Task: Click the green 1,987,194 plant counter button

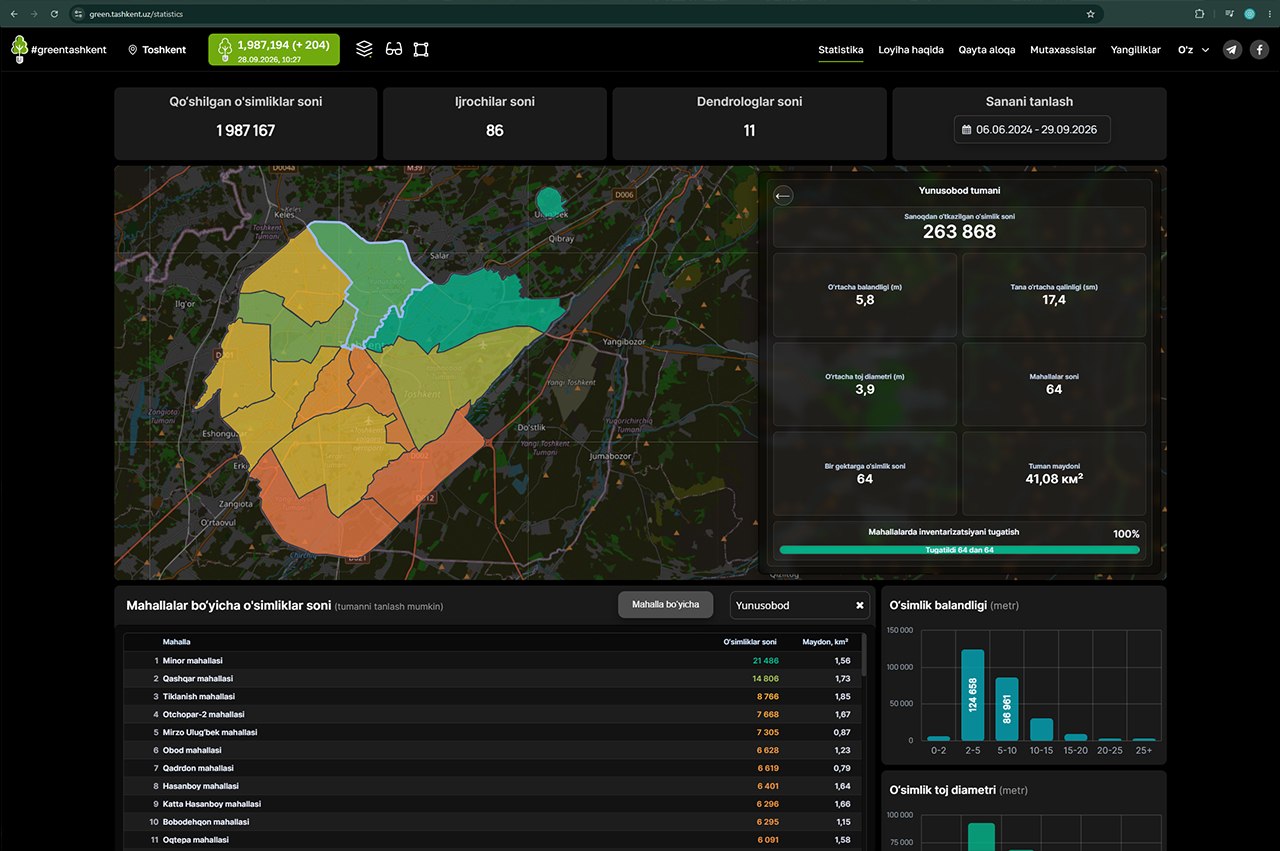Action: click(x=274, y=50)
